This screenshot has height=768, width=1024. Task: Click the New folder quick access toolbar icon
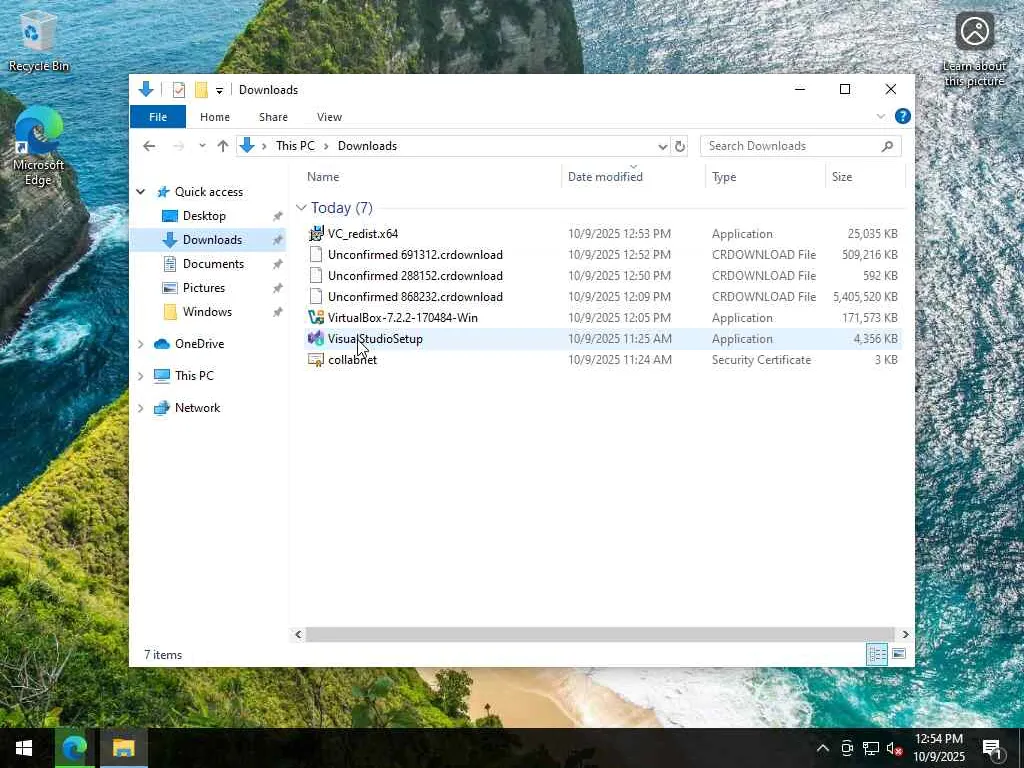(201, 89)
